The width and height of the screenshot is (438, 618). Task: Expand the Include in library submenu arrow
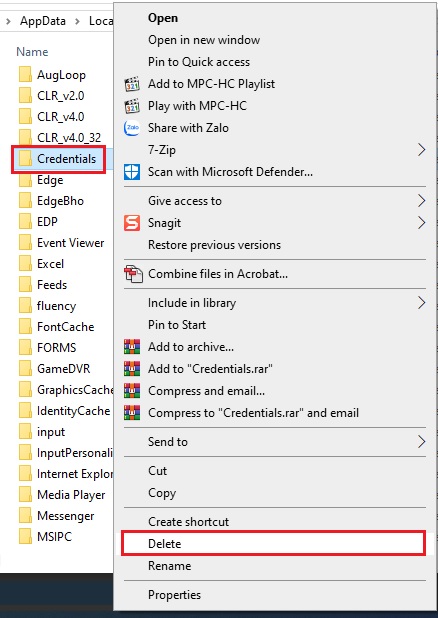click(x=421, y=303)
